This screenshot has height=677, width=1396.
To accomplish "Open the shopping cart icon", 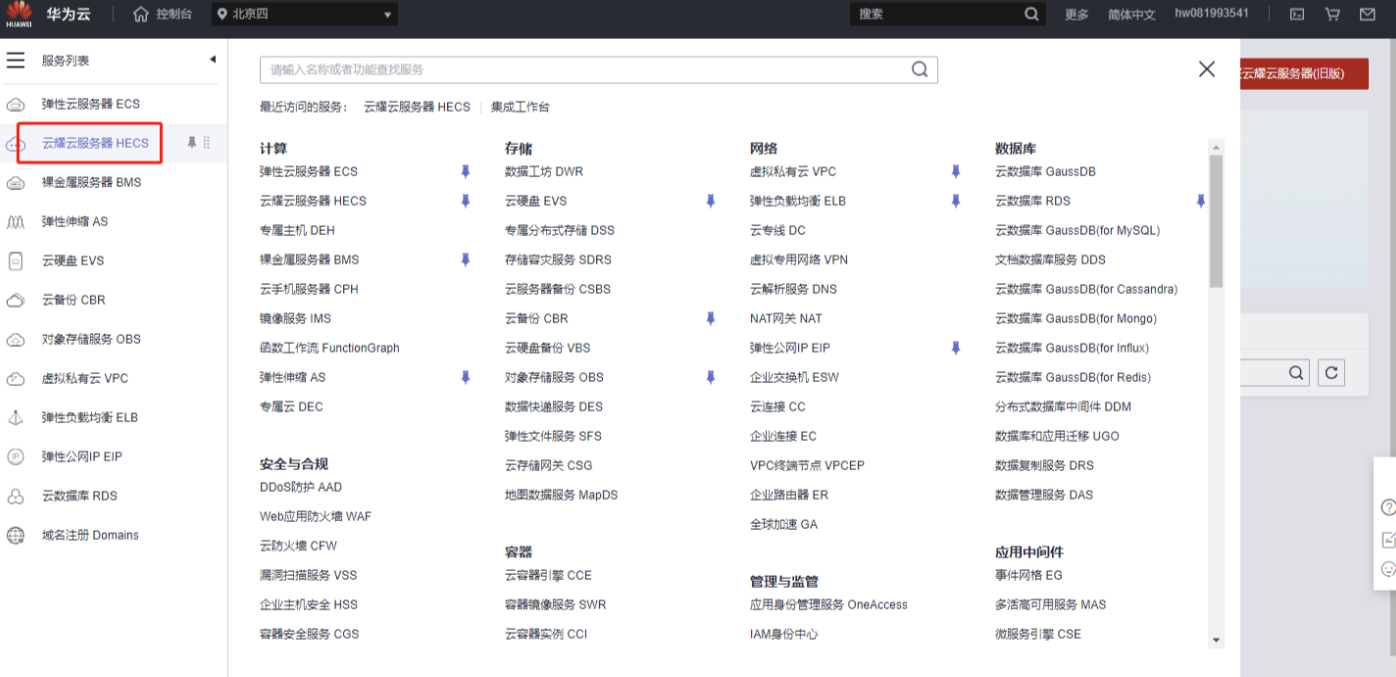I will click(1332, 15).
